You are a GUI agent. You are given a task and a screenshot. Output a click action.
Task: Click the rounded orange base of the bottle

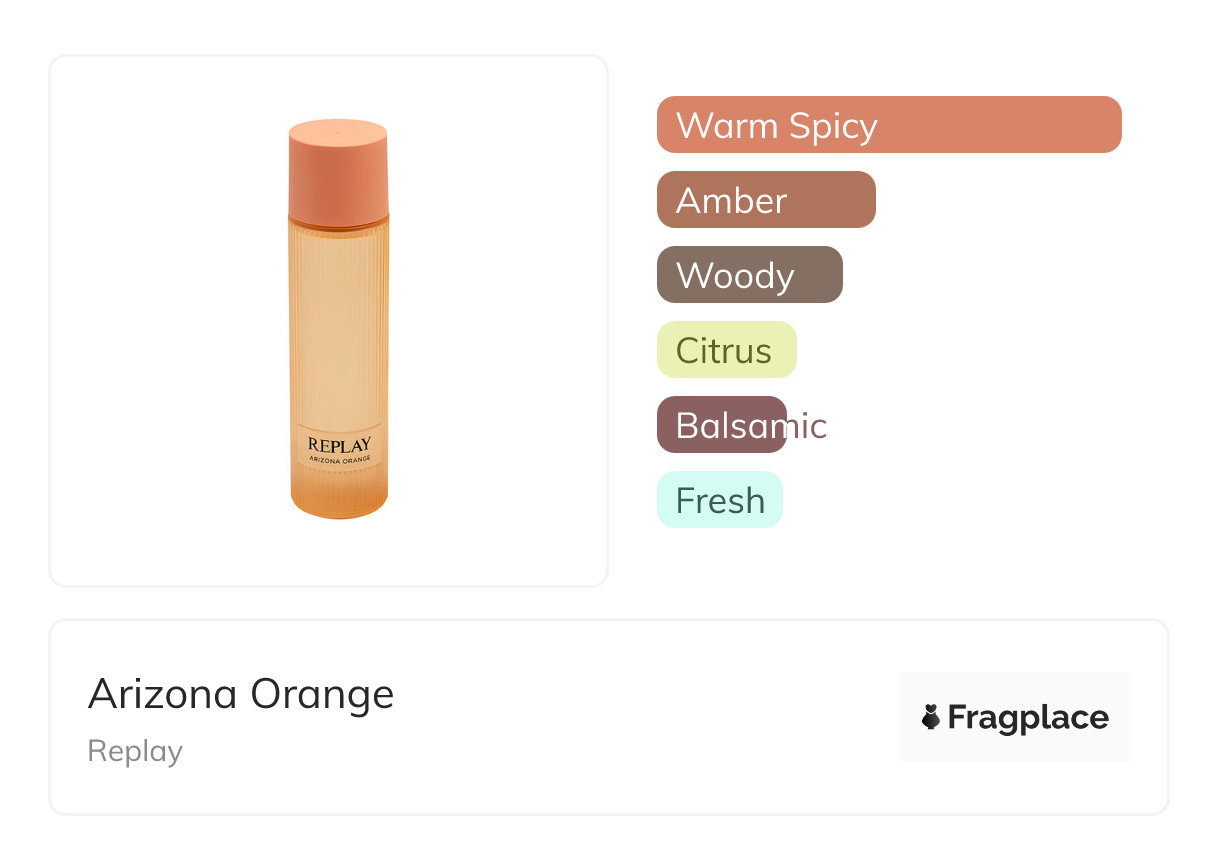point(338,498)
